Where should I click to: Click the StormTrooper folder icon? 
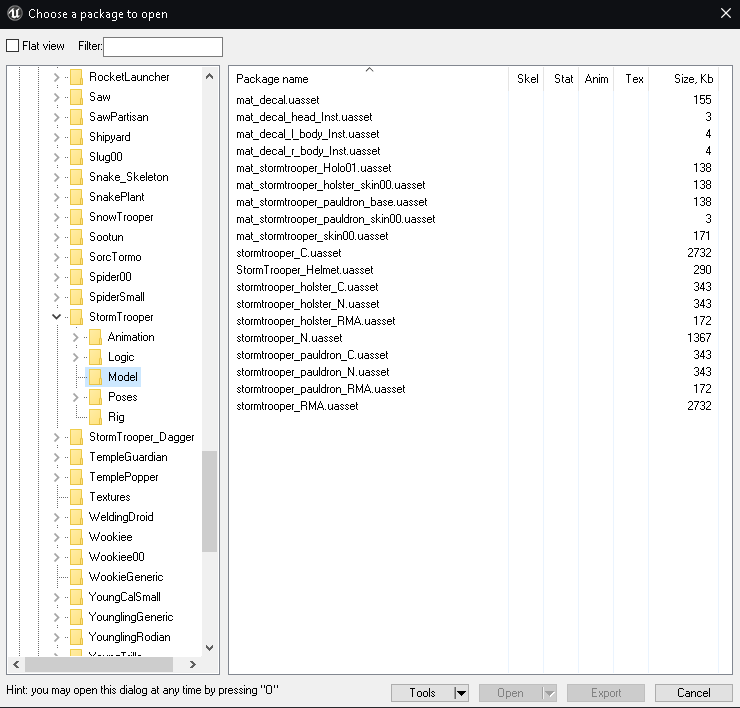click(x=76, y=317)
